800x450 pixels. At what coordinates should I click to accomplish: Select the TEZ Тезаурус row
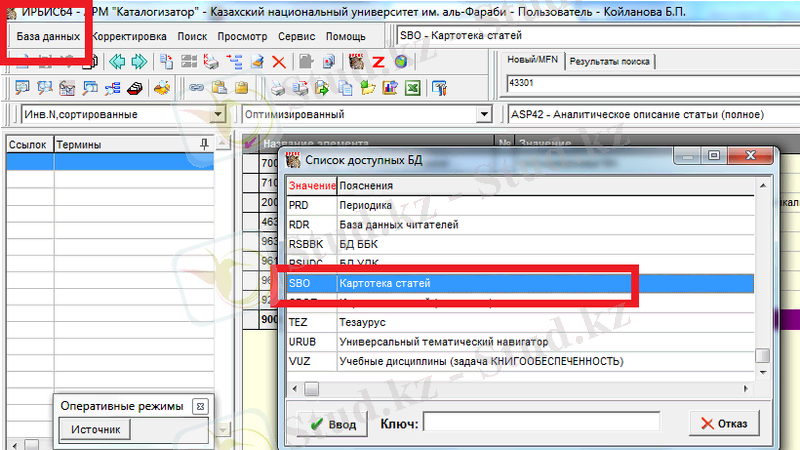tap(520, 322)
